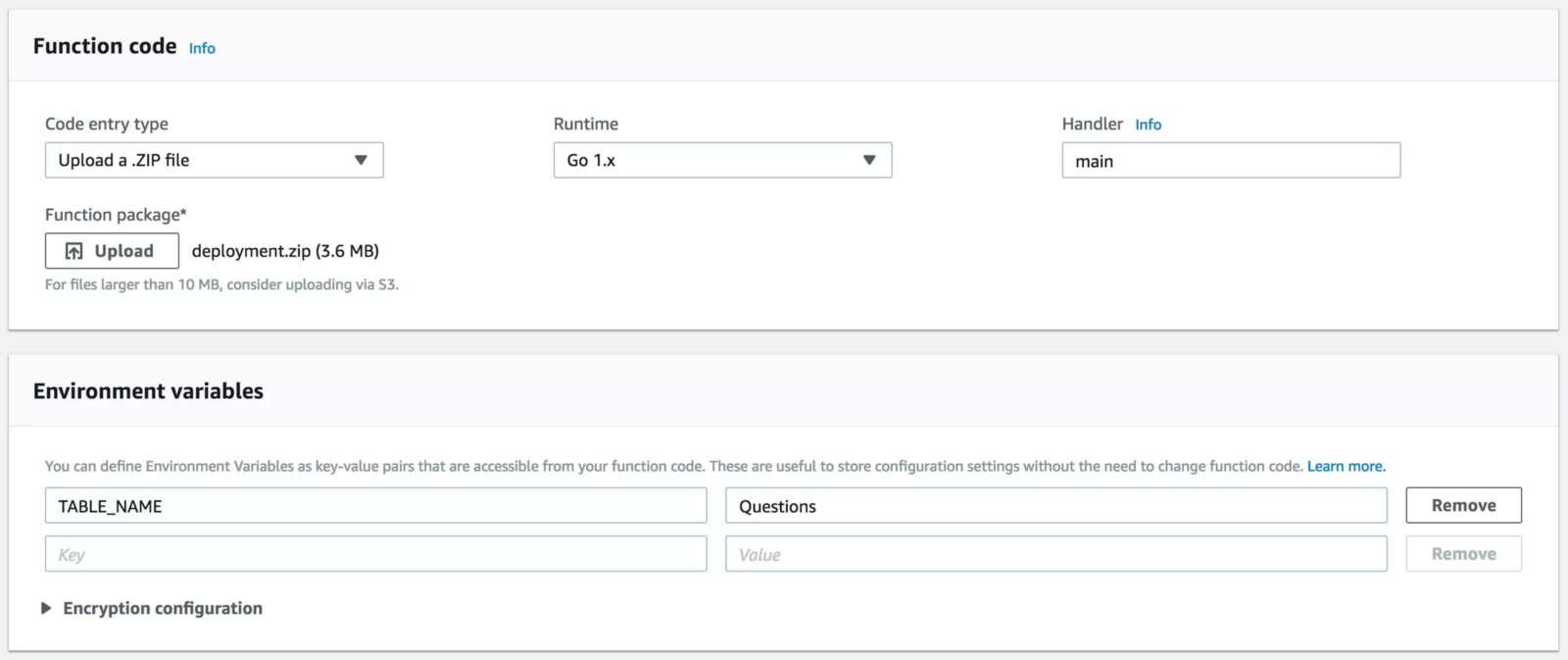Expand the Encryption configuration section
The height and width of the screenshot is (660, 1568).
(163, 608)
